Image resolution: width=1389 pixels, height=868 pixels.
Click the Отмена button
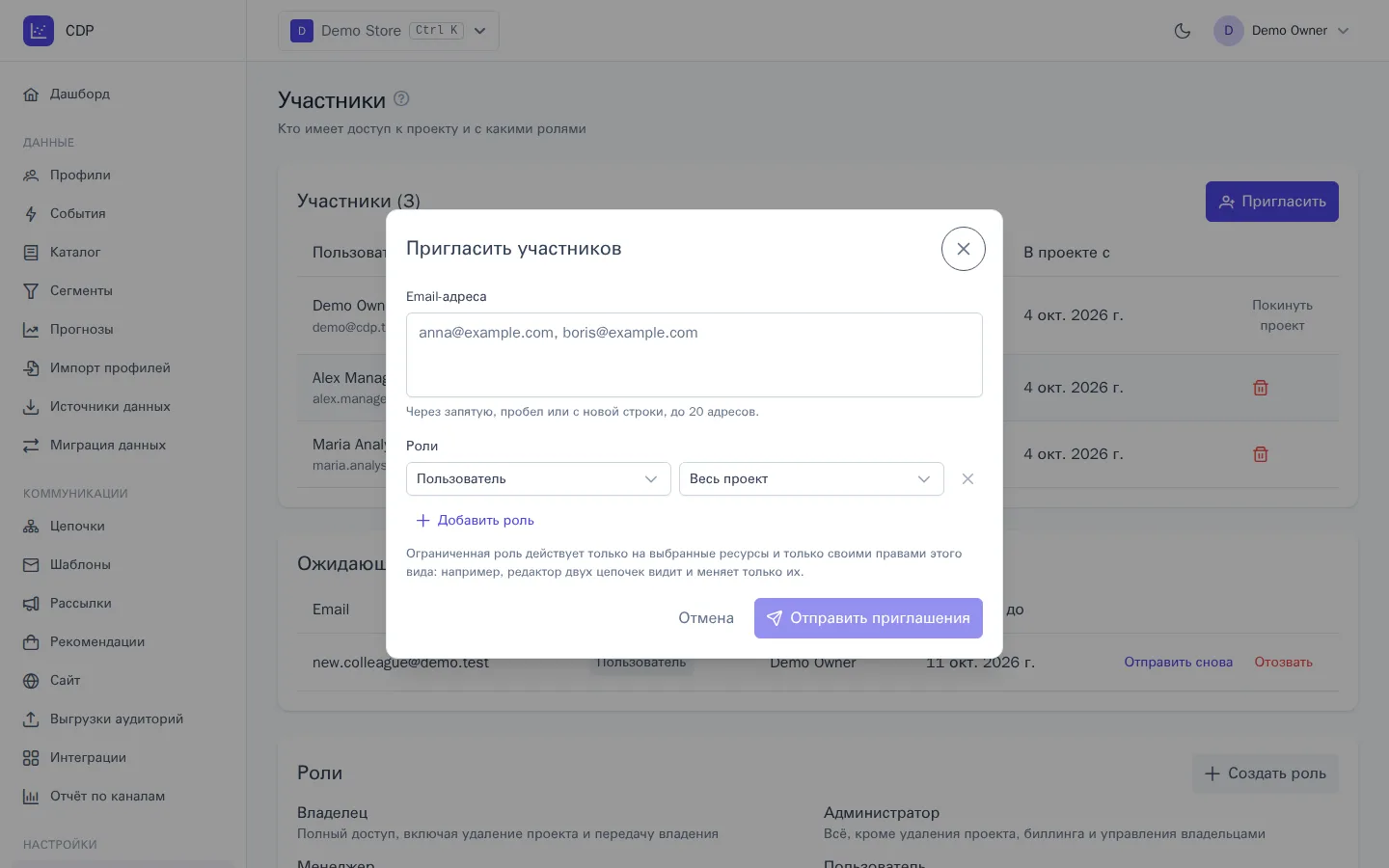[706, 618]
